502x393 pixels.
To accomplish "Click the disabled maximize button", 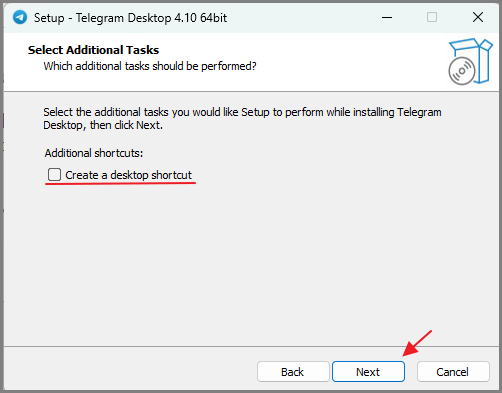I will pyautogui.click(x=432, y=17).
